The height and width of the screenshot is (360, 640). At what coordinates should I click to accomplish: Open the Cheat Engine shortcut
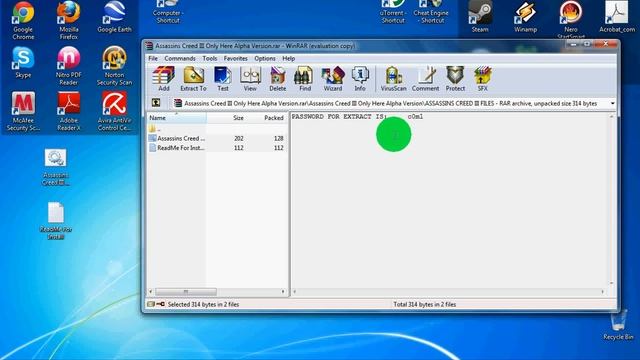pyautogui.click(x=431, y=11)
